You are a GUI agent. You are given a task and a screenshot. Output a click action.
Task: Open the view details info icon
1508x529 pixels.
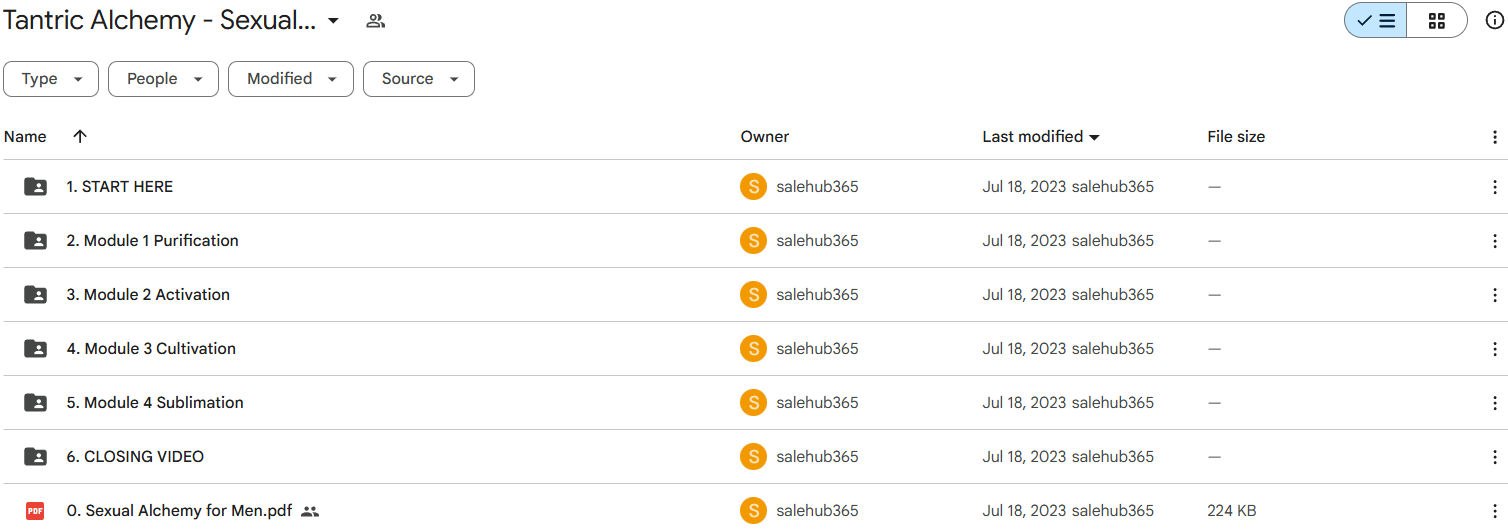(x=1494, y=20)
